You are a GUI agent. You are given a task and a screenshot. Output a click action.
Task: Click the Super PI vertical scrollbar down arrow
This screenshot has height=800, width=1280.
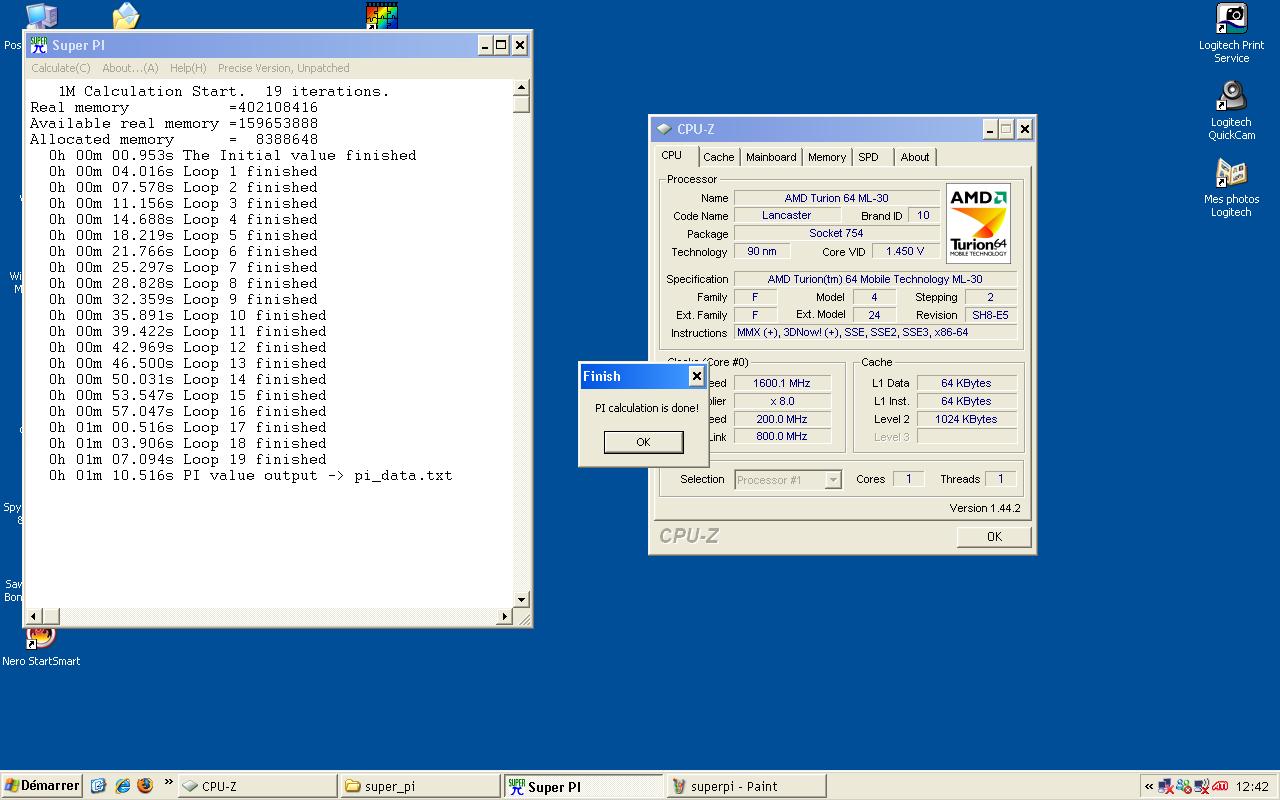(521, 600)
